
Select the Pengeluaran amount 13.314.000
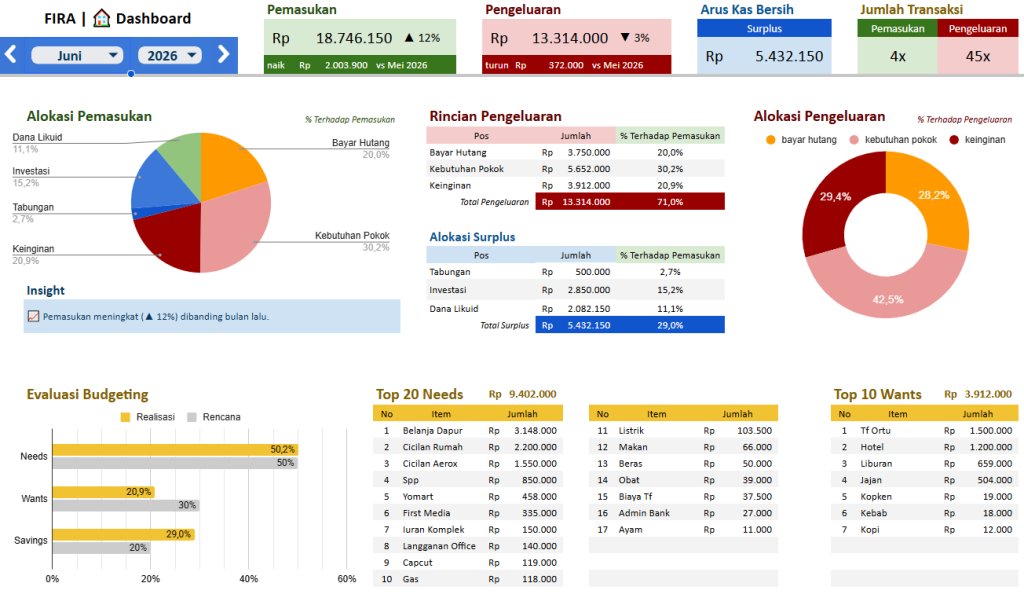click(569, 38)
